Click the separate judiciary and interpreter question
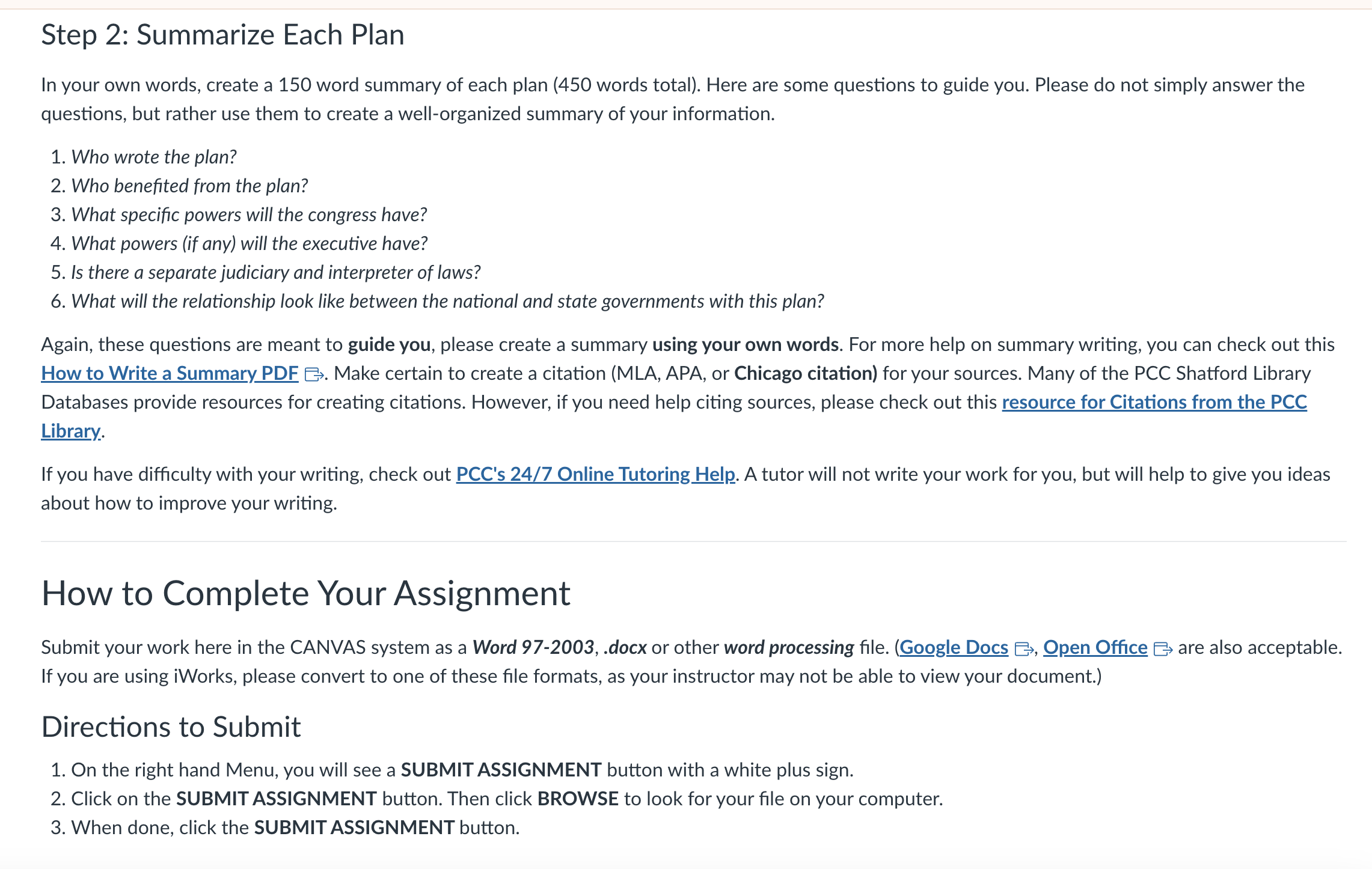Screen dimensions: 1372x869 276,272
